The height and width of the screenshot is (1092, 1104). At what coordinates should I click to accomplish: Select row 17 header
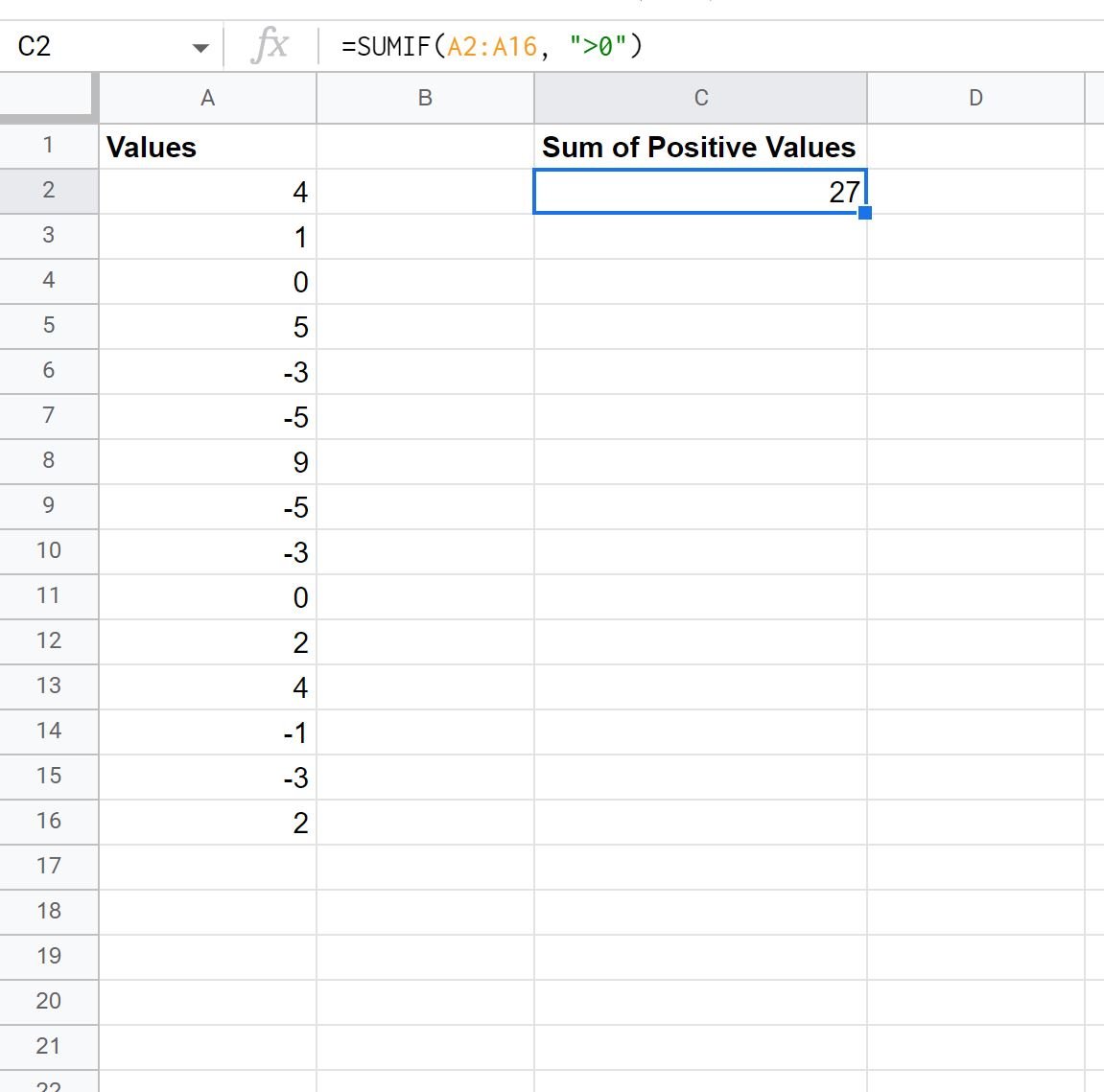(x=49, y=867)
